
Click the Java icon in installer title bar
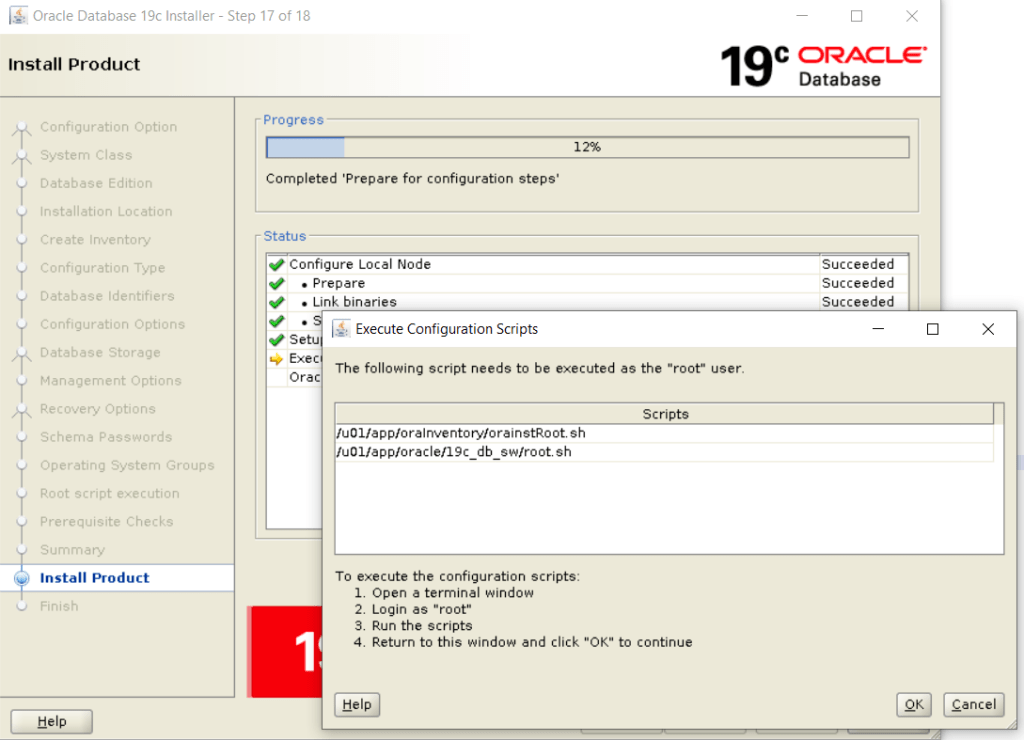18,16
